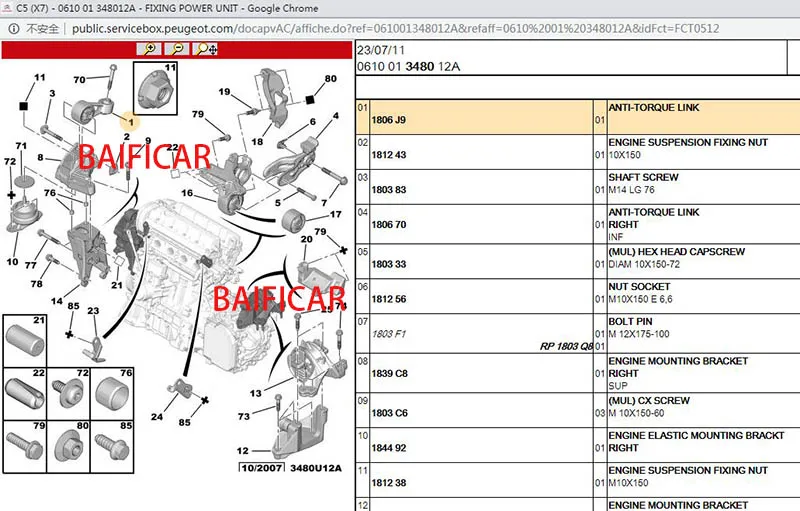The height and width of the screenshot is (511, 800).
Task: Select part number 1812 43
Action: (x=389, y=155)
